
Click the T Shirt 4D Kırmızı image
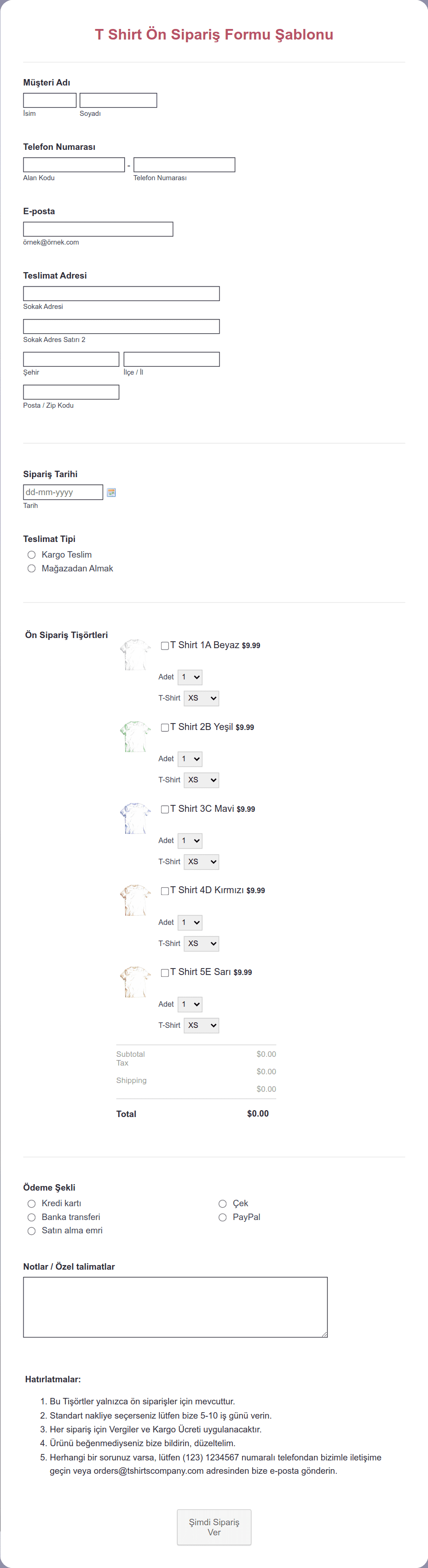click(135, 900)
